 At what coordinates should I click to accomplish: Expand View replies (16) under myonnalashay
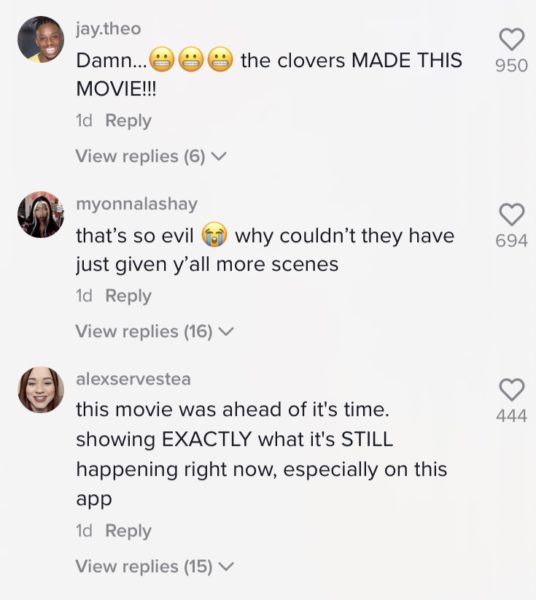[x=154, y=331]
